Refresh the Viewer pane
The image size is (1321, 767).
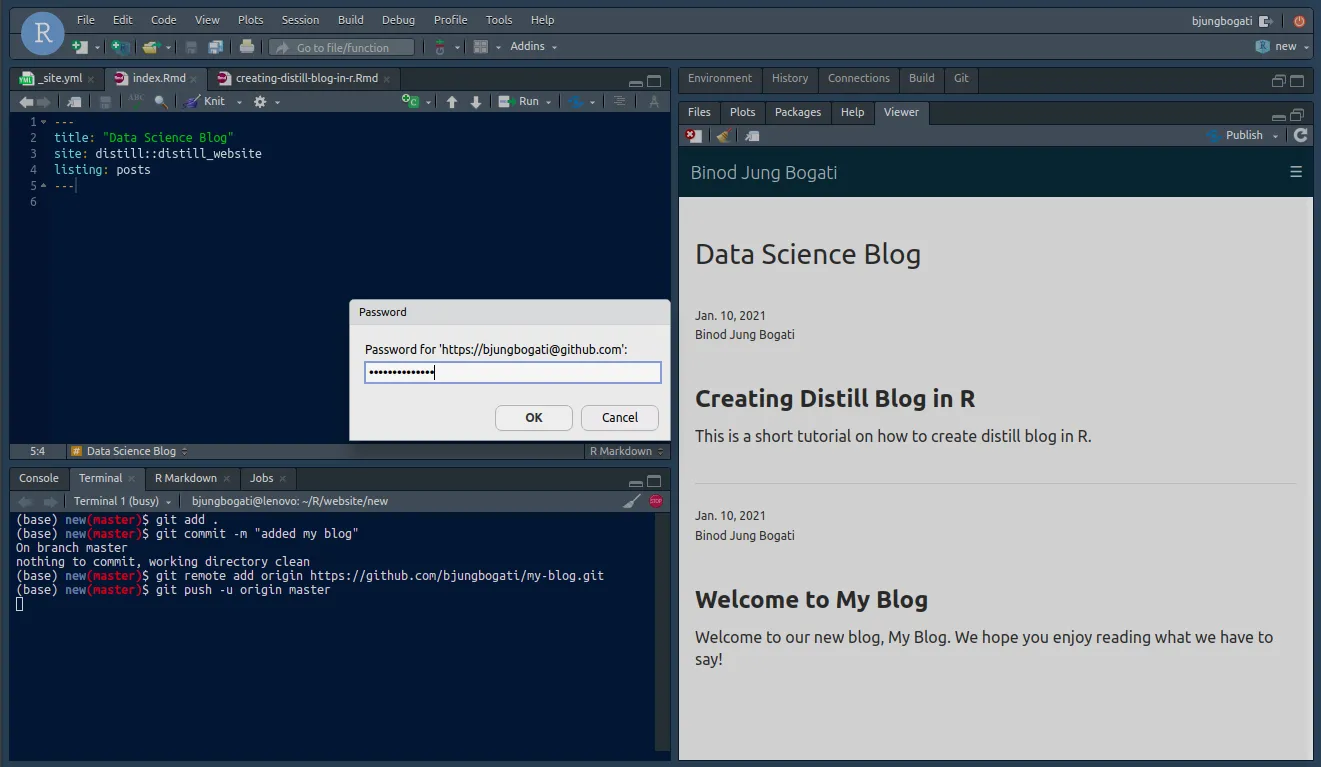click(x=1300, y=135)
